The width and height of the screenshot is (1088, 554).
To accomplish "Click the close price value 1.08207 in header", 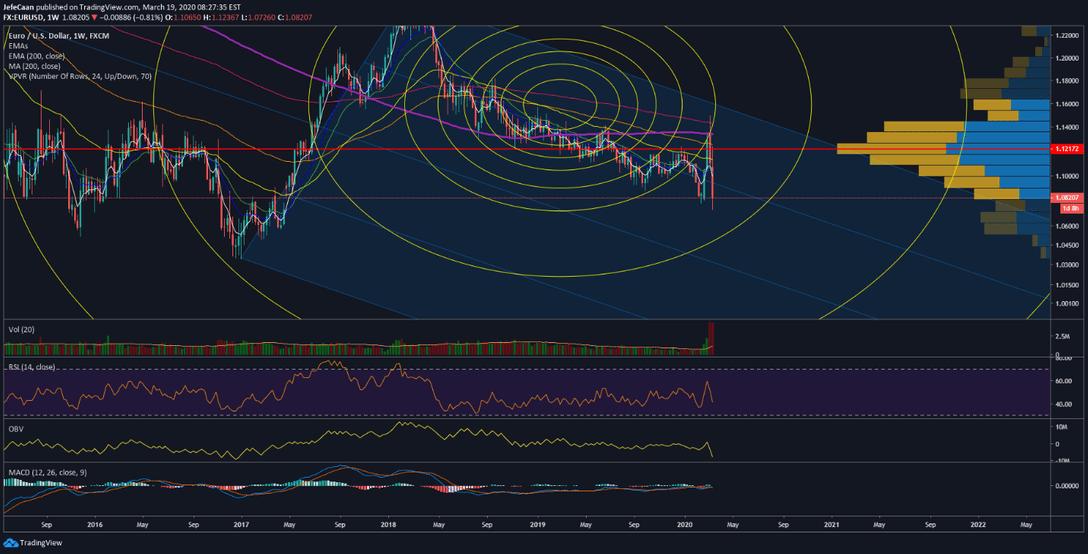I will (x=298, y=17).
